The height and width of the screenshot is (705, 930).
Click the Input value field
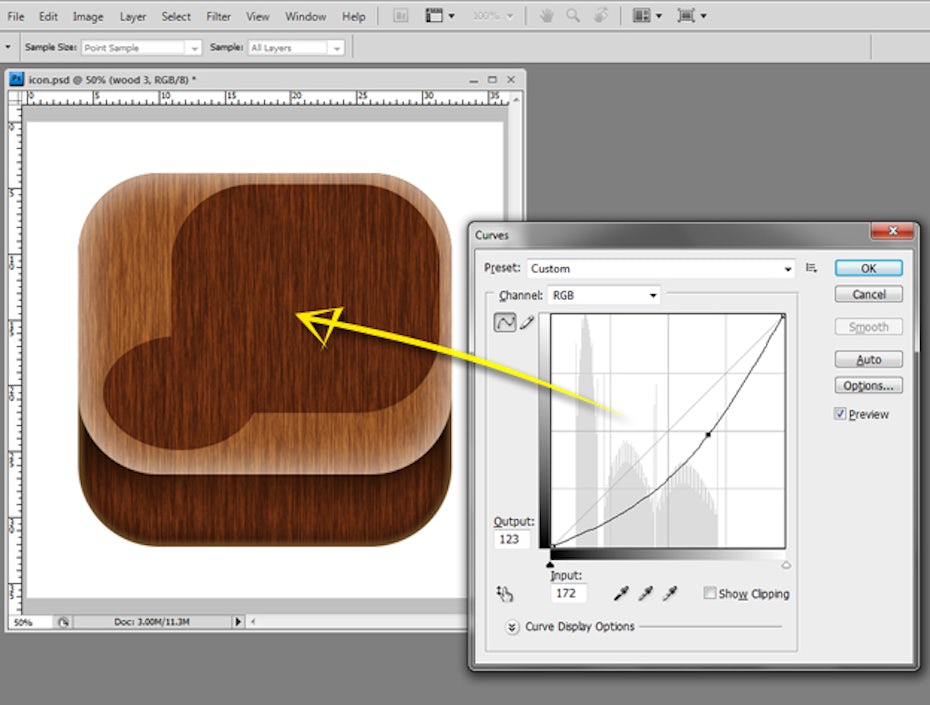coord(568,594)
